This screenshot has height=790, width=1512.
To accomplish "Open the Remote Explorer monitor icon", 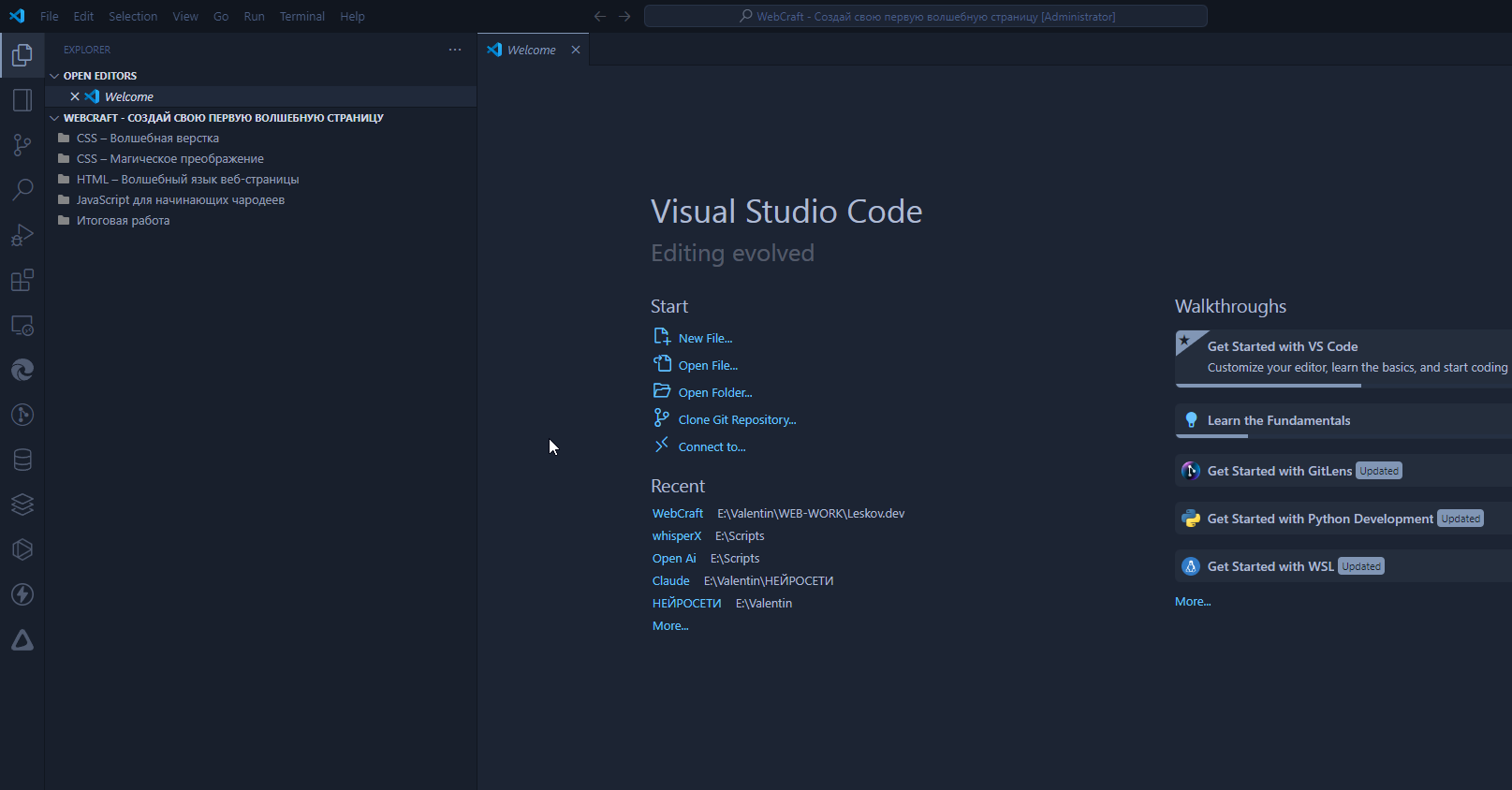I will tap(22, 325).
